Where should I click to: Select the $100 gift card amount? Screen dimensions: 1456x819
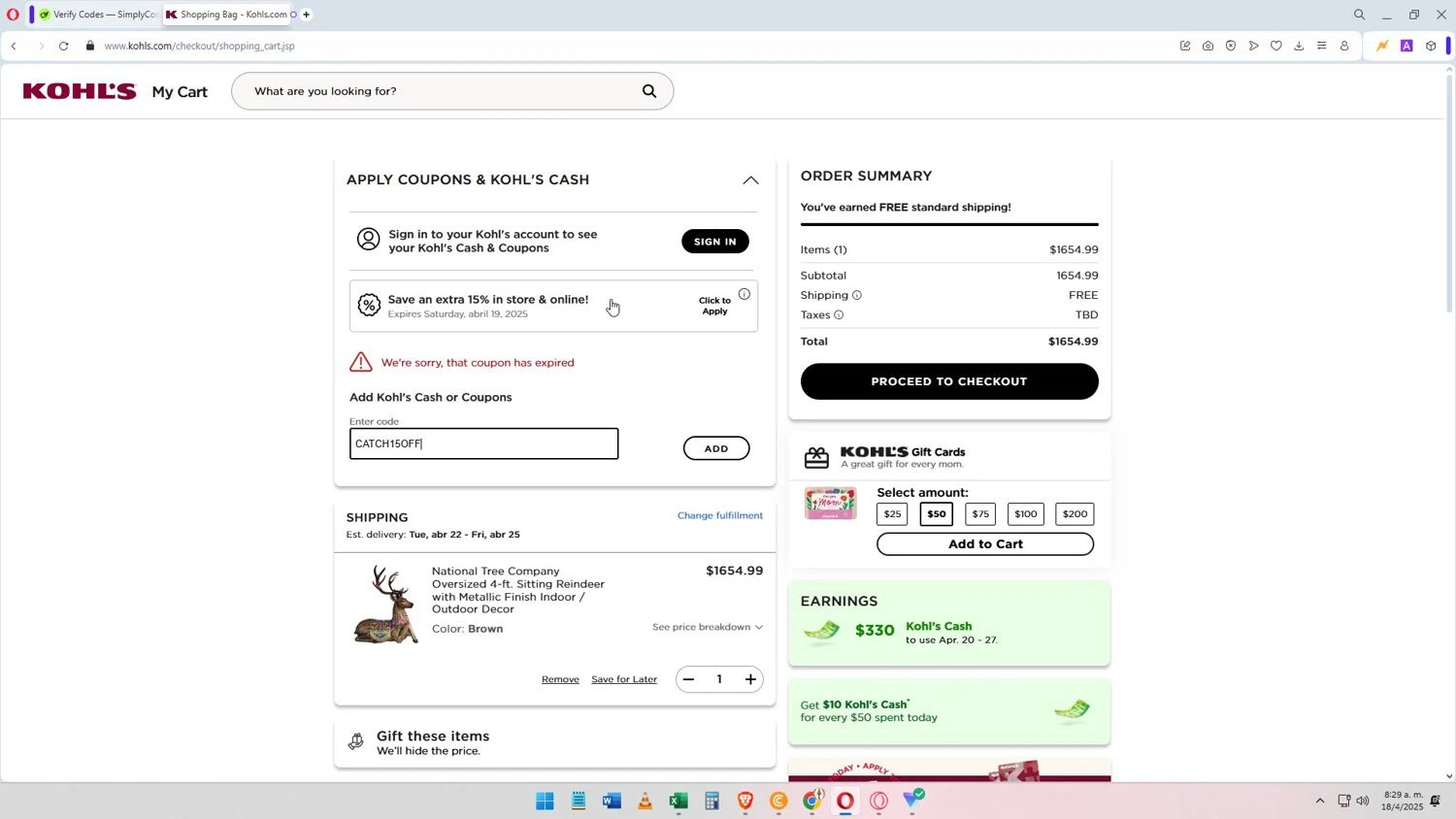click(x=1026, y=514)
